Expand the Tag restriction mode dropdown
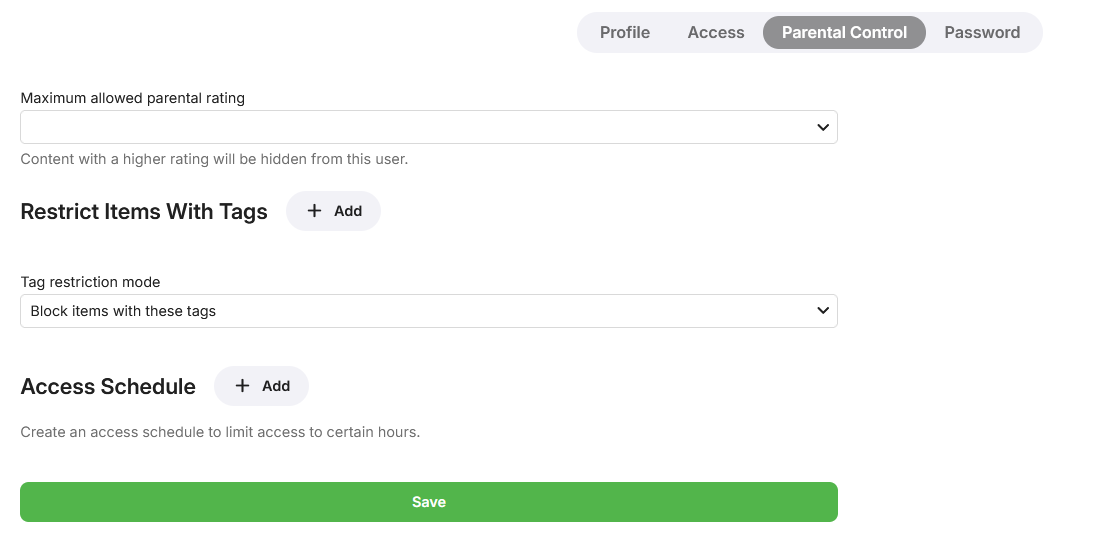 (x=428, y=311)
